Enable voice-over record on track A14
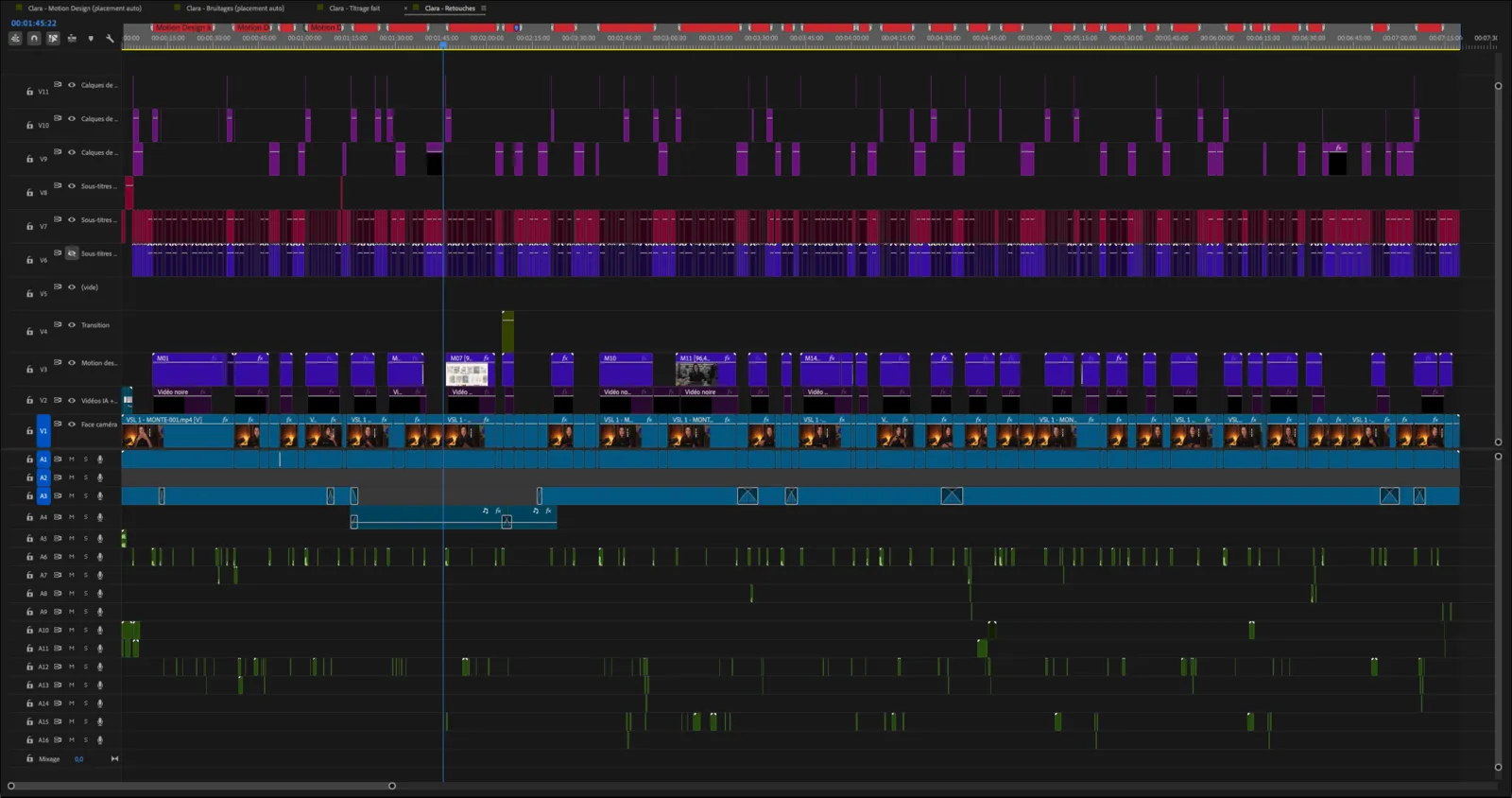Viewport: 1512px width, 798px height. [x=99, y=703]
